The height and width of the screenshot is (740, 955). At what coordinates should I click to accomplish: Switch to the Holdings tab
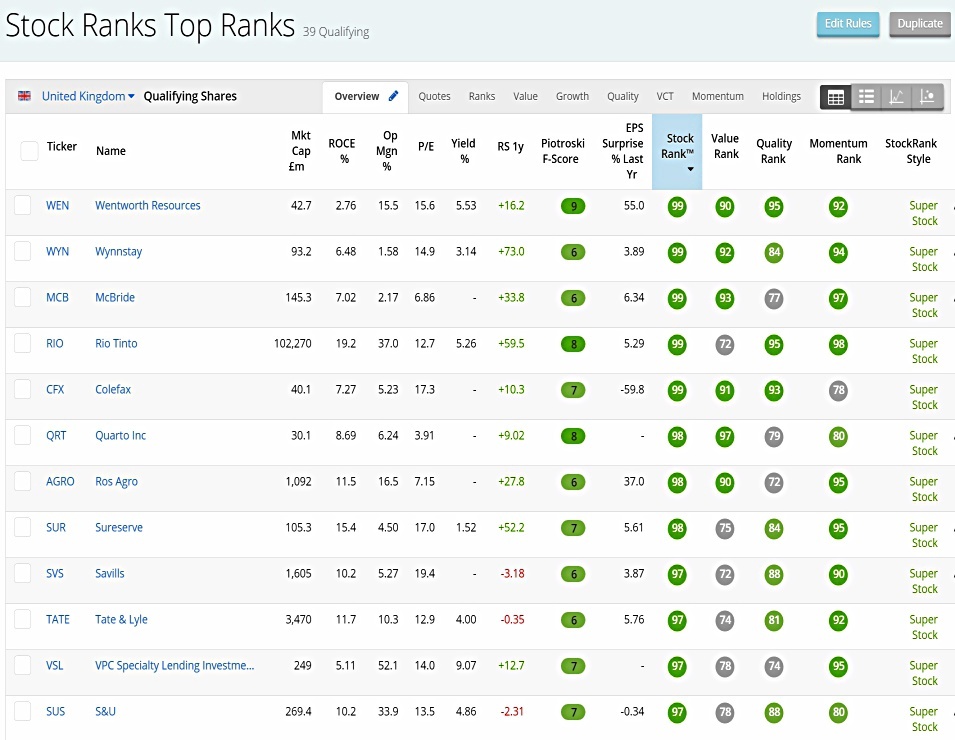point(781,96)
